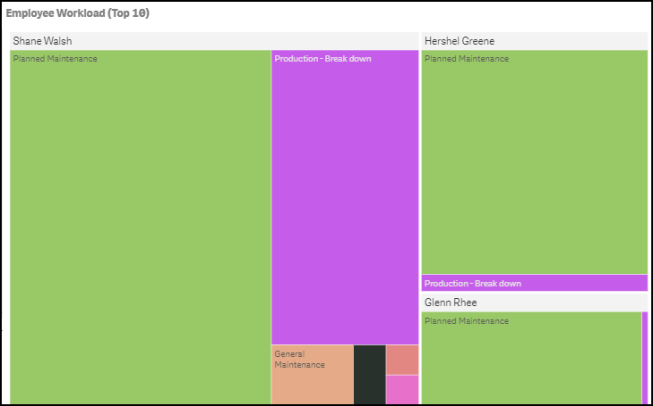The image size is (653, 406).
Task: Click the salmon red tile under Shane Walsh
Action: [402, 360]
